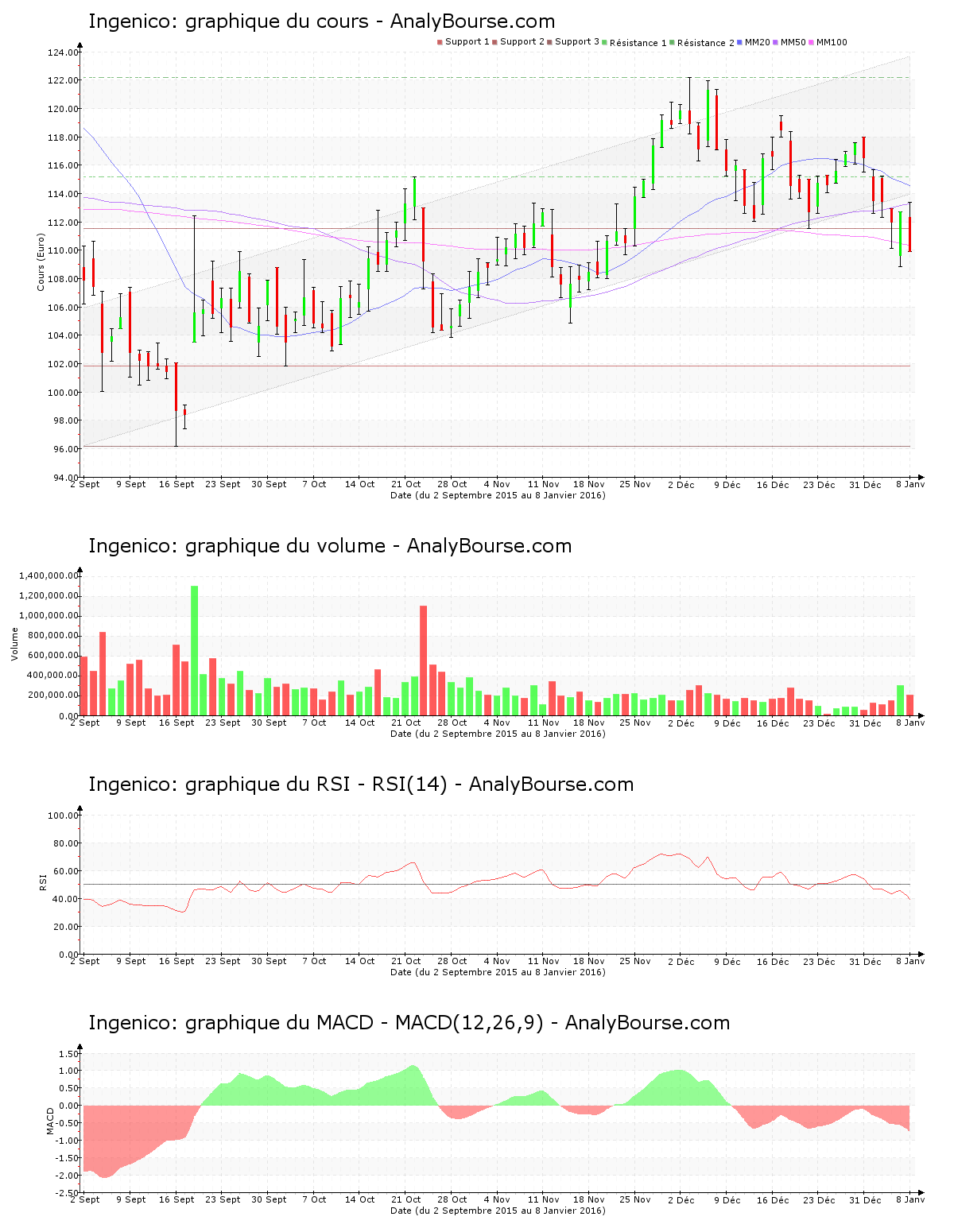Click '16 Sept' date under the volume chart
The width and height of the screenshot is (954, 1232).
pyautogui.click(x=176, y=723)
